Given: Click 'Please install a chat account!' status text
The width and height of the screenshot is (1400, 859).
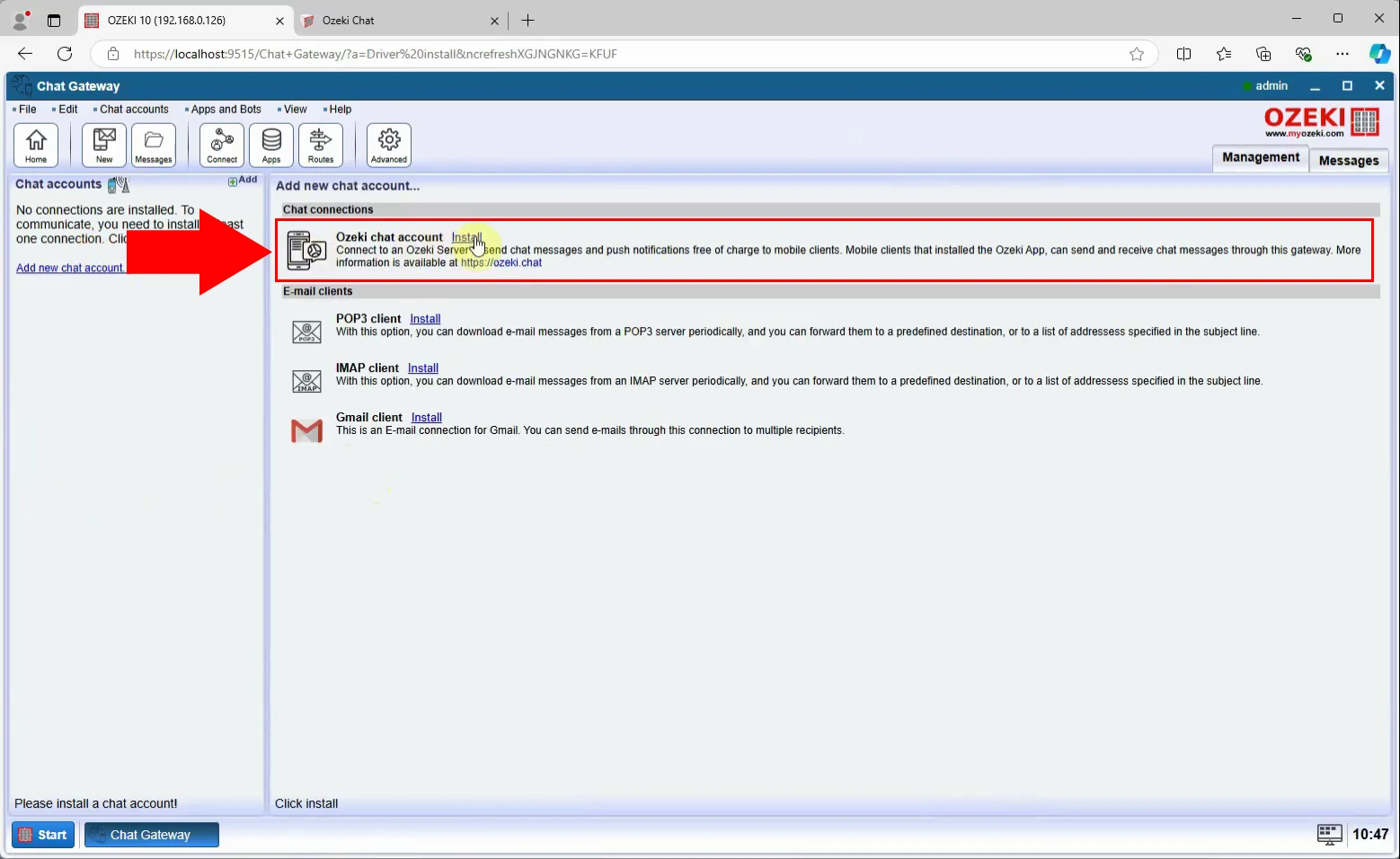Looking at the screenshot, I should [x=96, y=804].
